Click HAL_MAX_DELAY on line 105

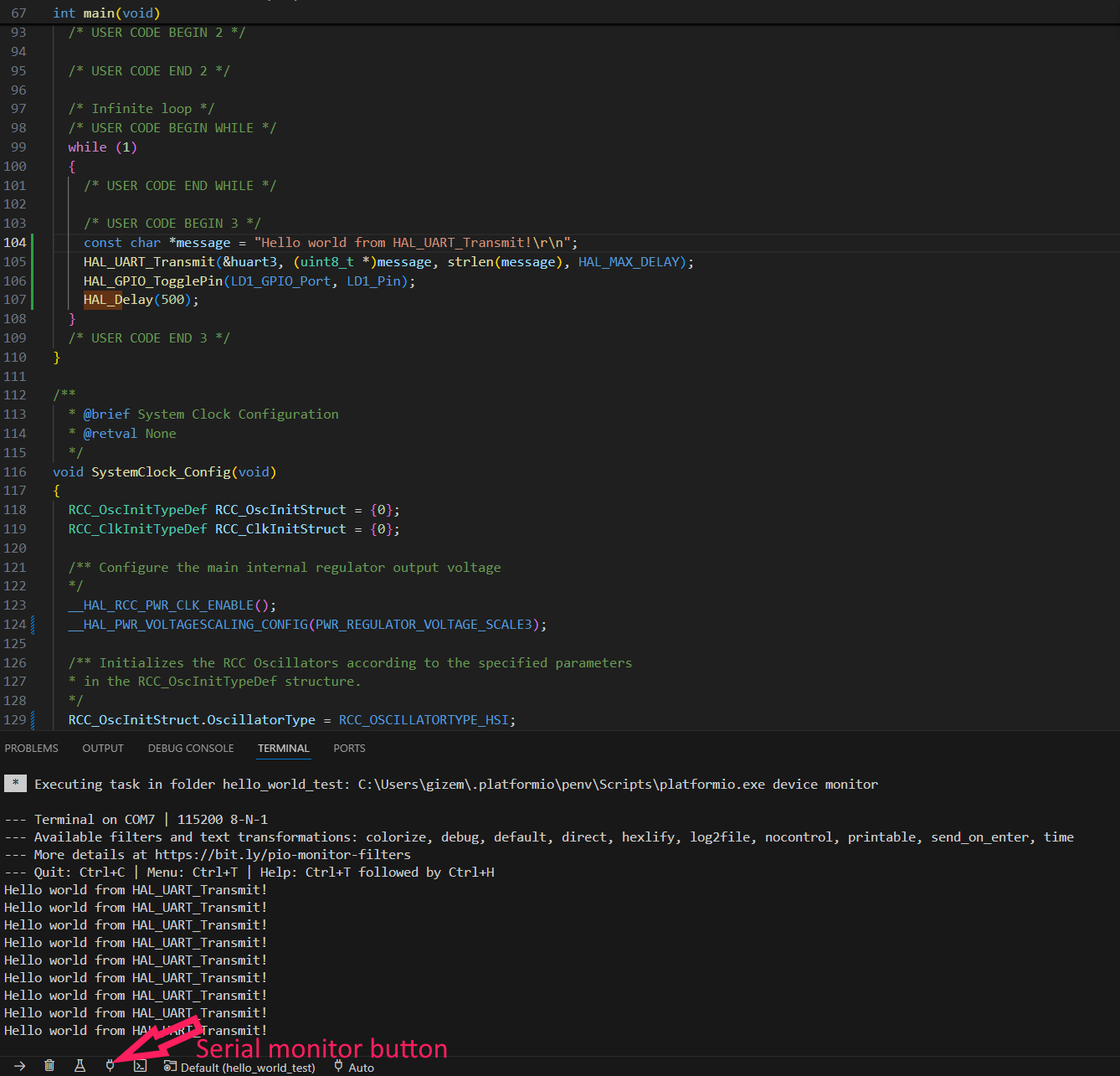629,261
